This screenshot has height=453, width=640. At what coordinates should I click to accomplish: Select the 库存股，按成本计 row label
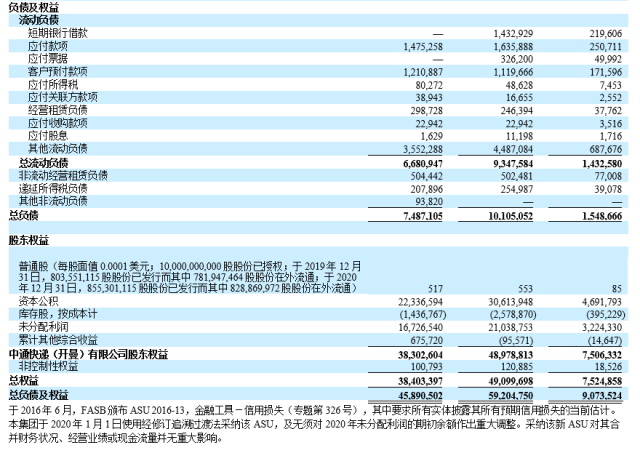click(58, 314)
